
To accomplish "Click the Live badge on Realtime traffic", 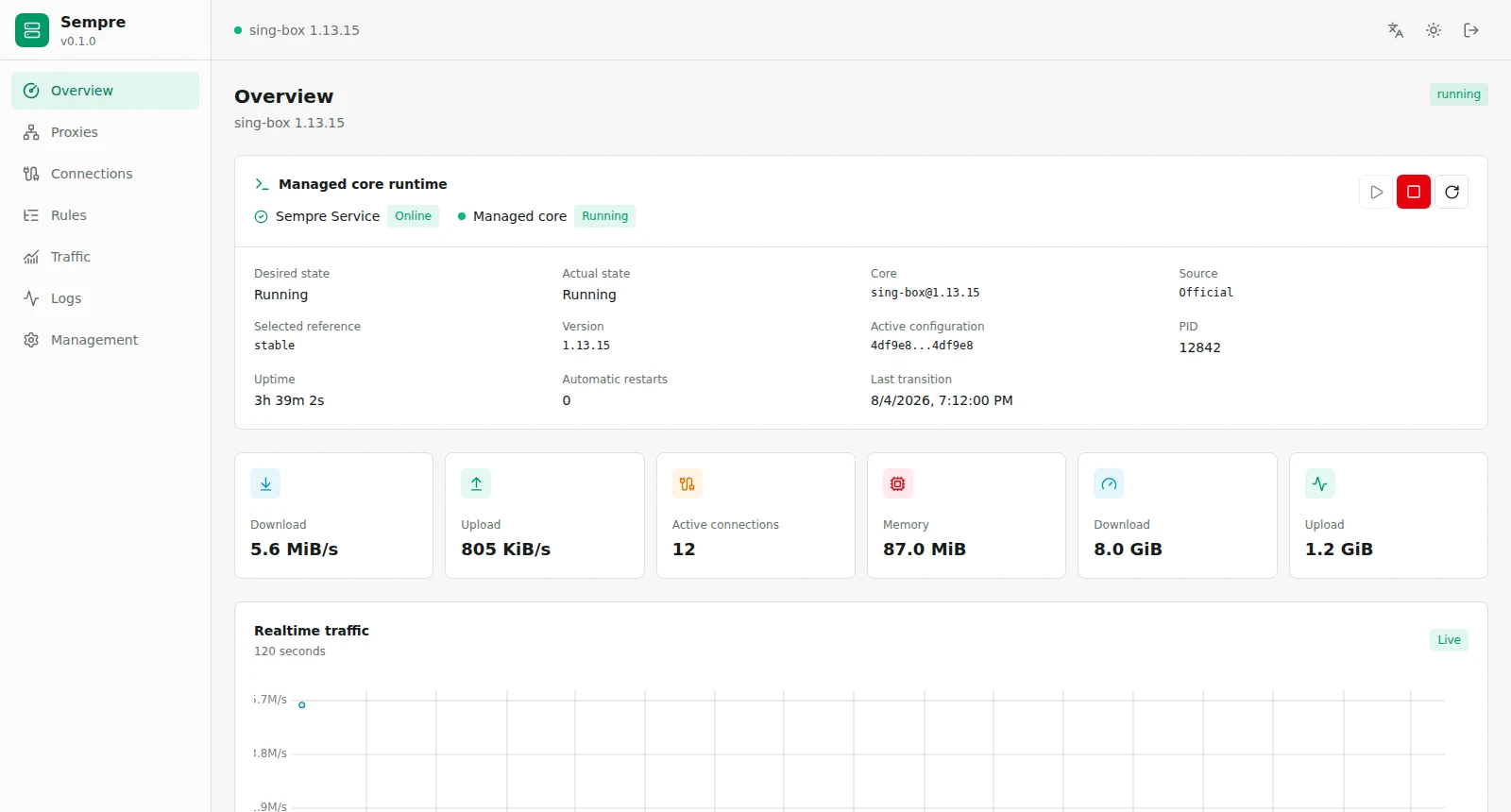I will (1449, 640).
